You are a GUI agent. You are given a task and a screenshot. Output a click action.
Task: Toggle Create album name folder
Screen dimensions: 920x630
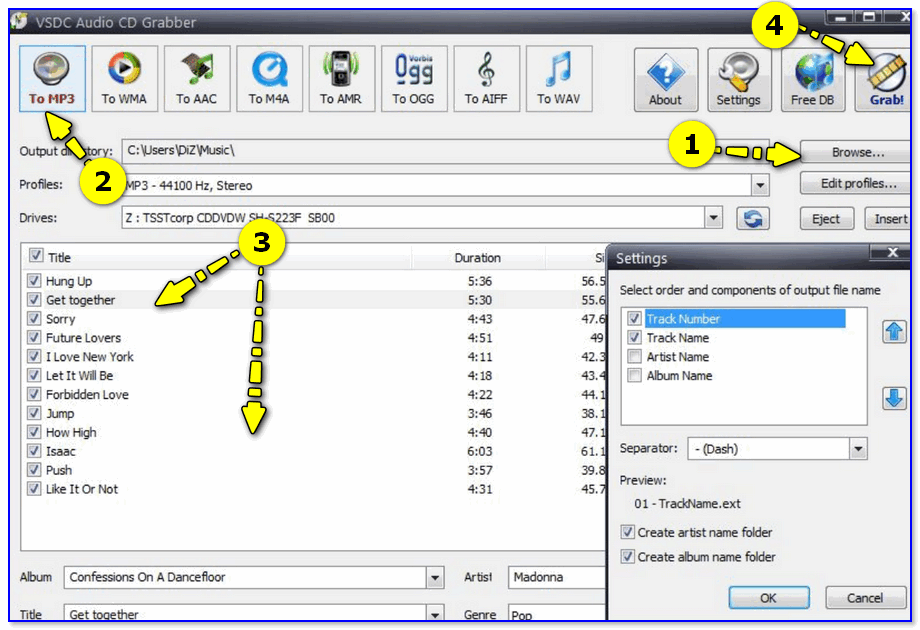pos(627,557)
